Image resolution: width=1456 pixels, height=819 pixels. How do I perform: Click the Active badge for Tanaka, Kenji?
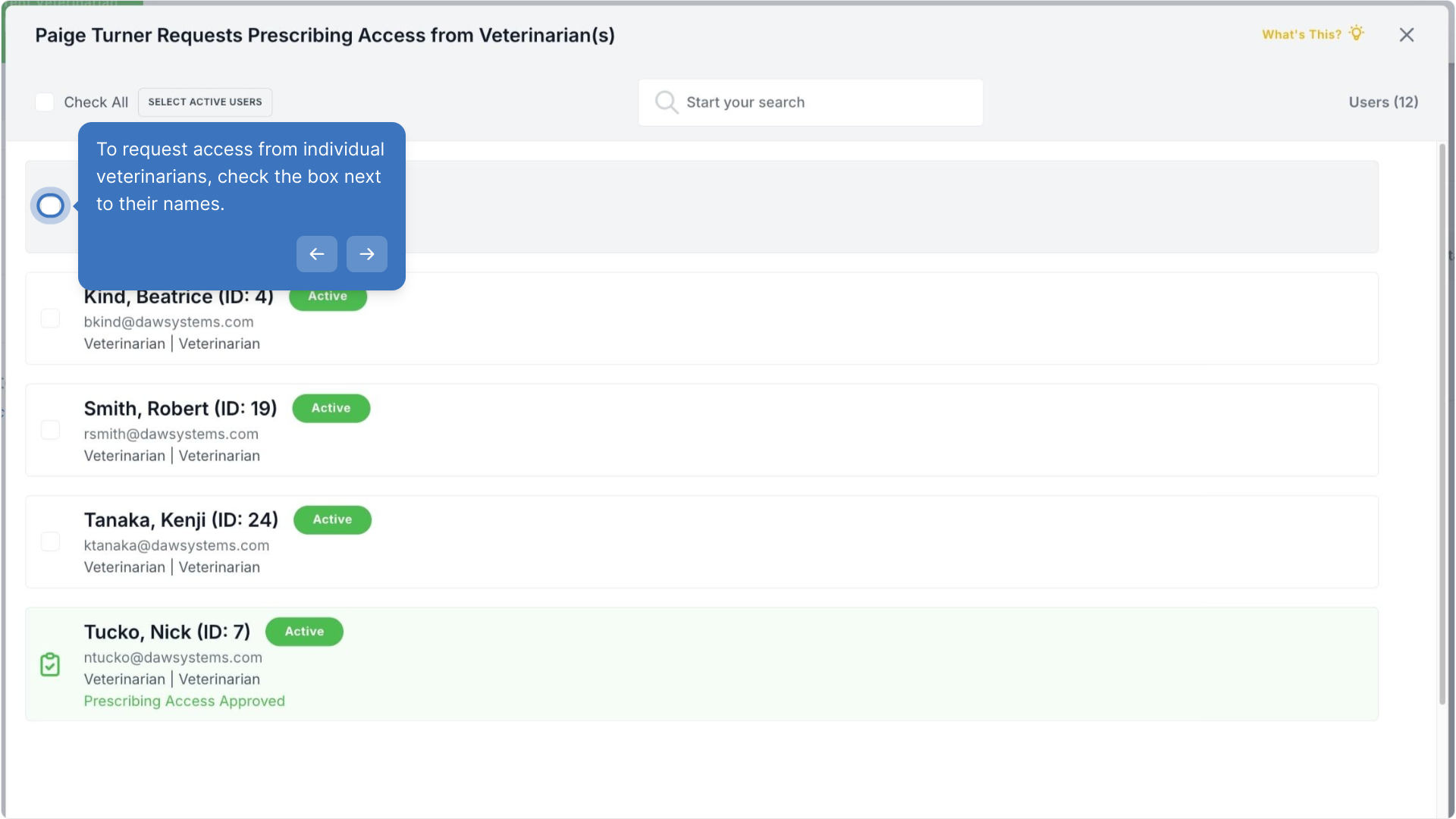[x=332, y=520]
